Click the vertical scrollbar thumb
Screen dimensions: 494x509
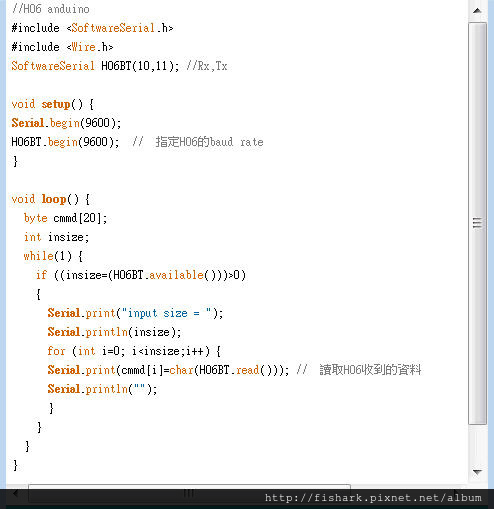(477, 223)
